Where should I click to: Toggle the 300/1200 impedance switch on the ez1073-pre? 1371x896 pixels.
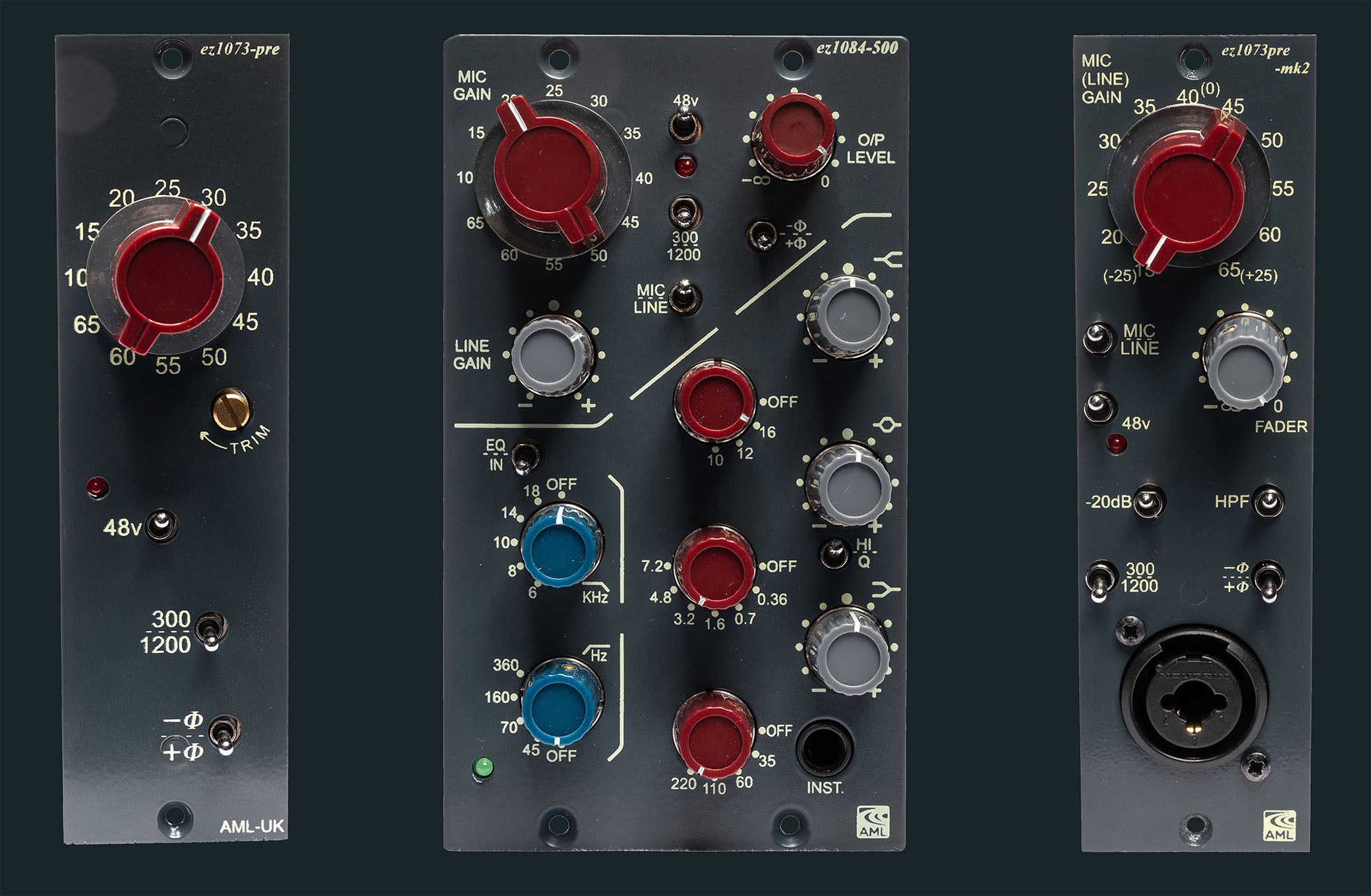212,630
